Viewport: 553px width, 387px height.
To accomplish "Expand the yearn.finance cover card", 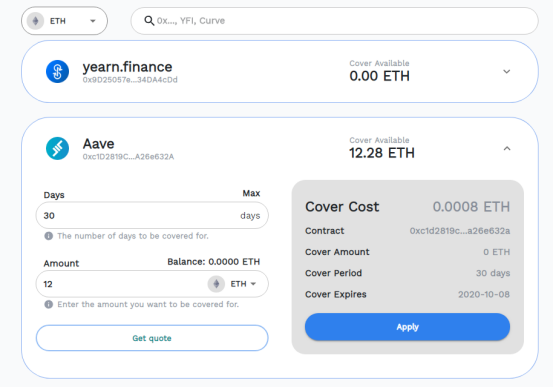I will tap(507, 72).
